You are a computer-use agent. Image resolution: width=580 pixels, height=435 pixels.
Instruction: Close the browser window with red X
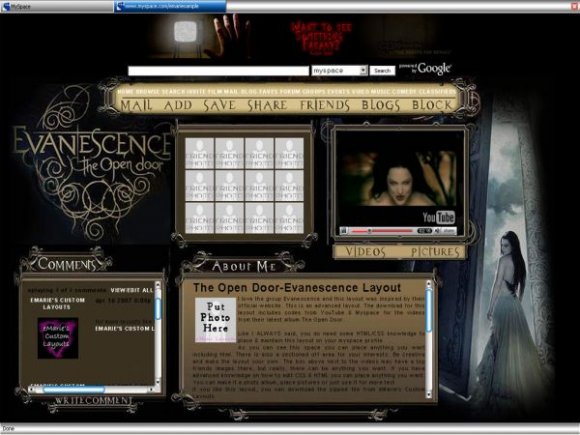(575, 6)
